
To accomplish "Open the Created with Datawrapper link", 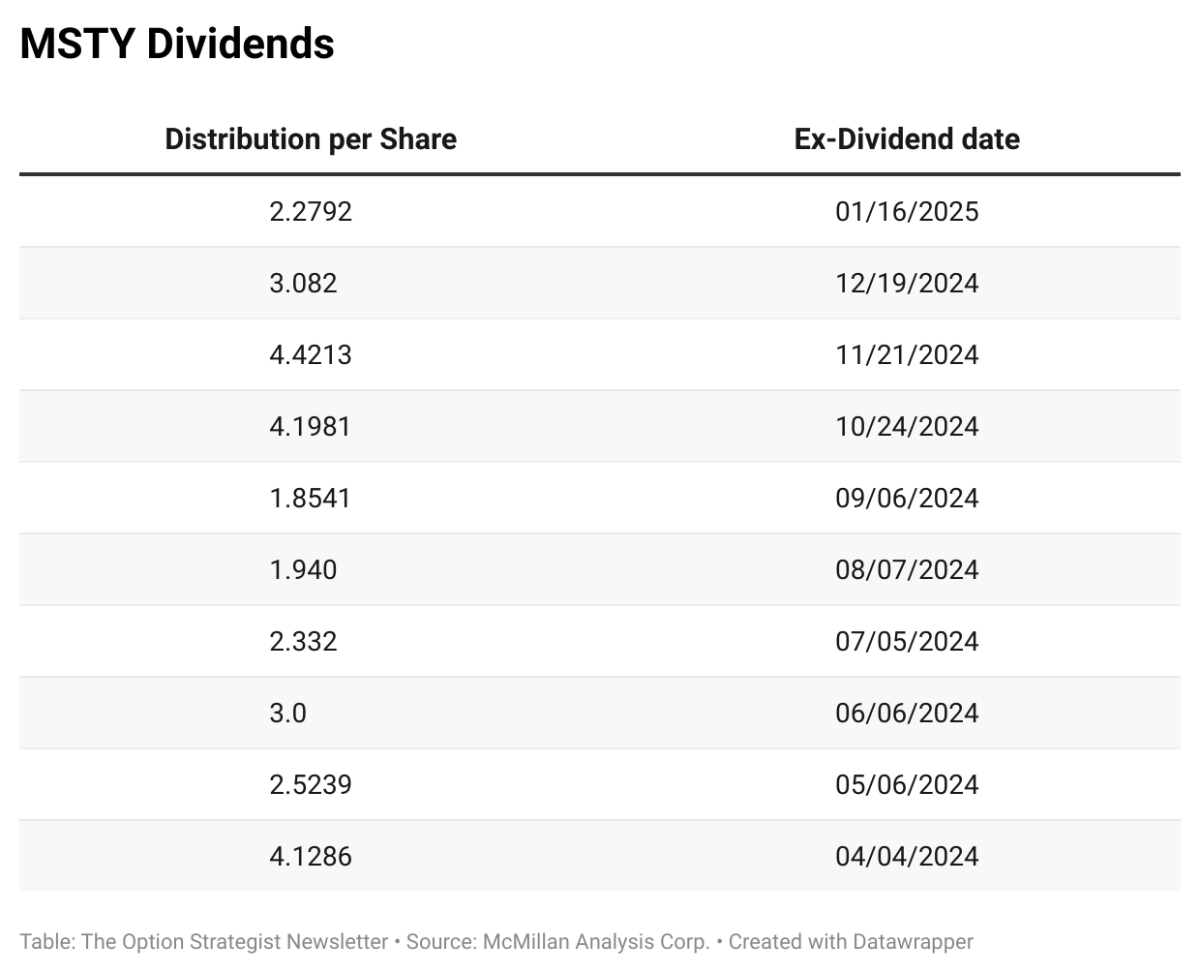I will pyautogui.click(x=850, y=941).
